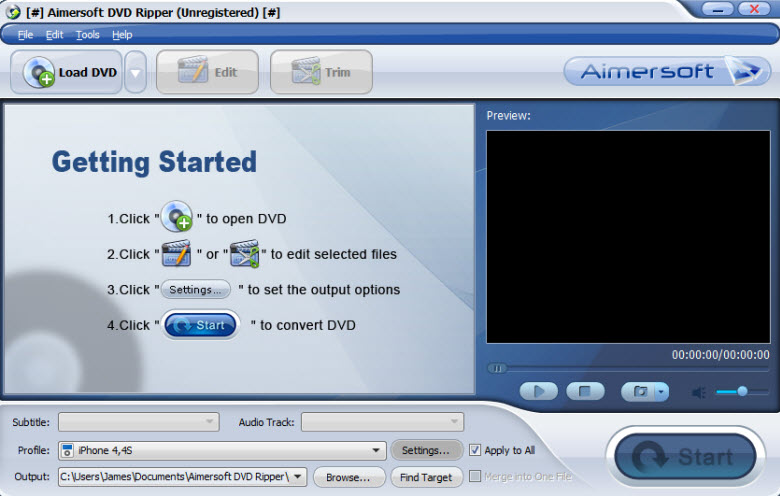Image resolution: width=780 pixels, height=496 pixels.
Task: Open the File menu
Action: (25, 35)
